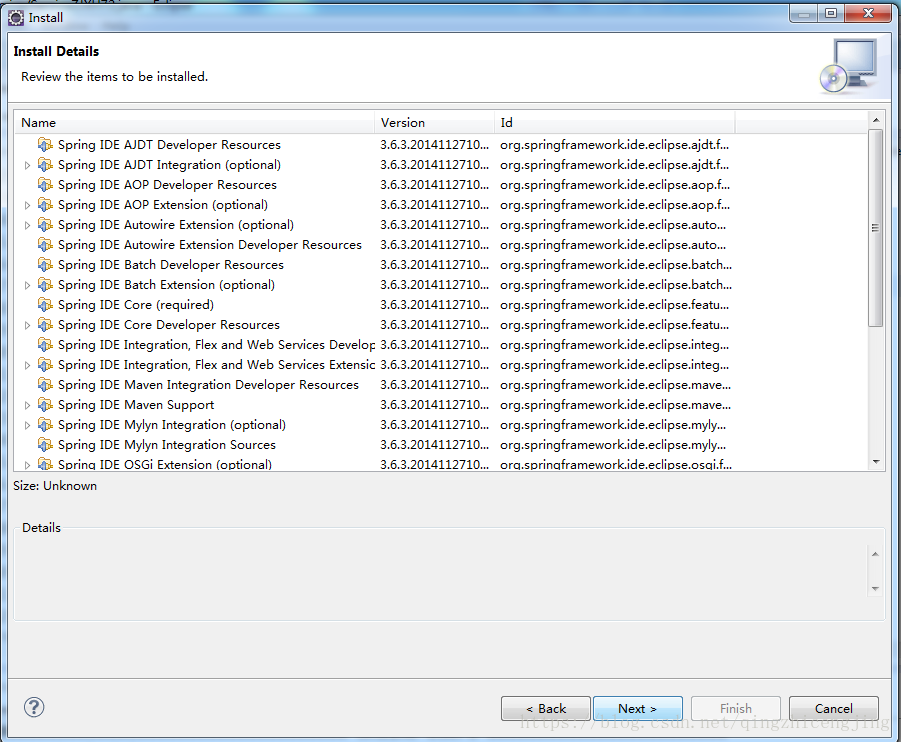The image size is (901, 742).
Task: Expand Spring IDE Maven Support node
Action: pos(27,405)
